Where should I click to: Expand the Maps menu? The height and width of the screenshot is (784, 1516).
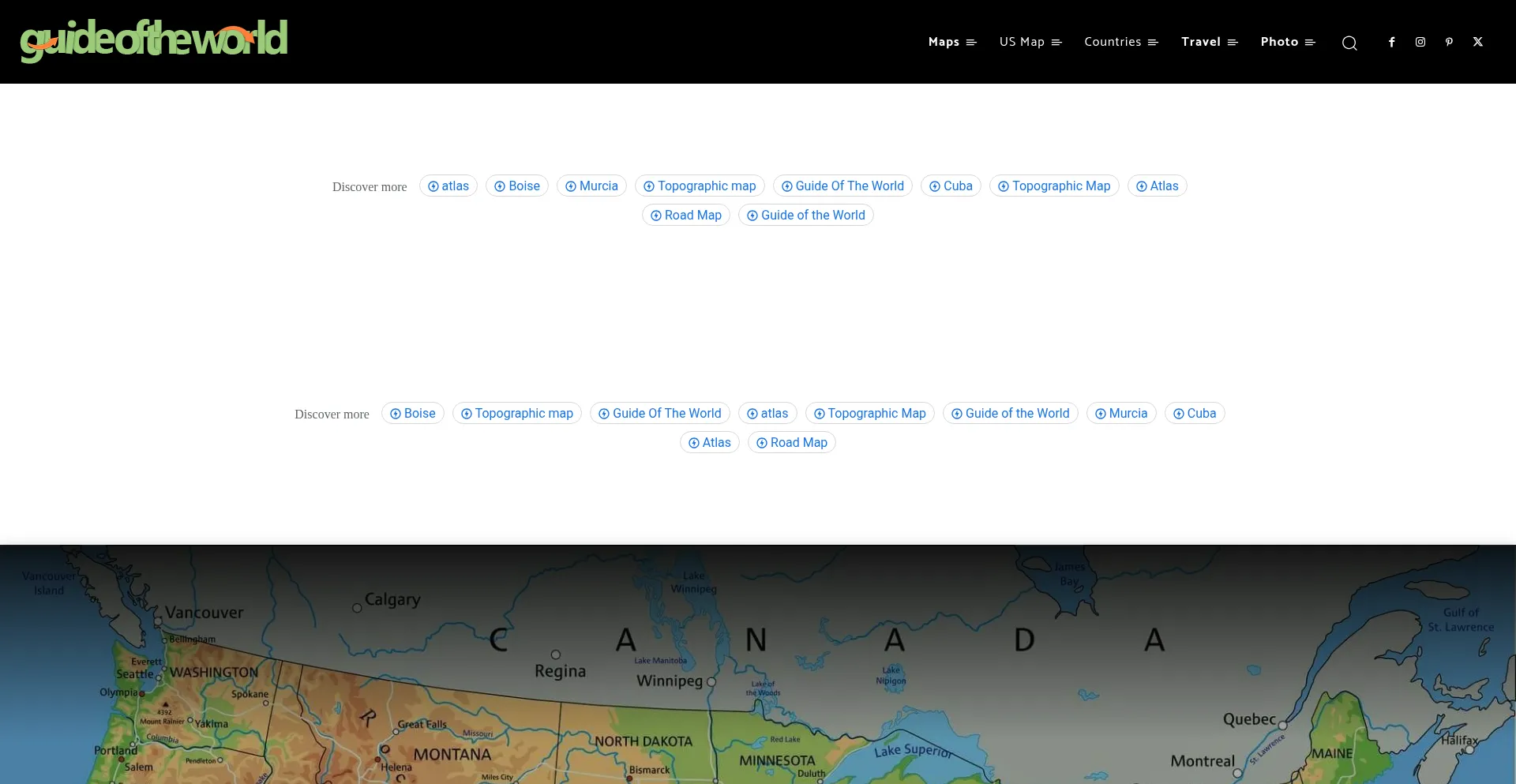click(x=952, y=42)
